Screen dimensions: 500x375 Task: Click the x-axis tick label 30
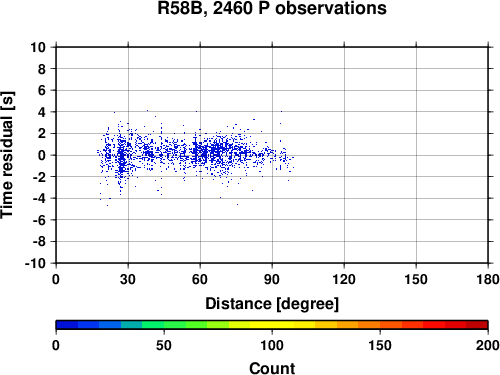128,279
